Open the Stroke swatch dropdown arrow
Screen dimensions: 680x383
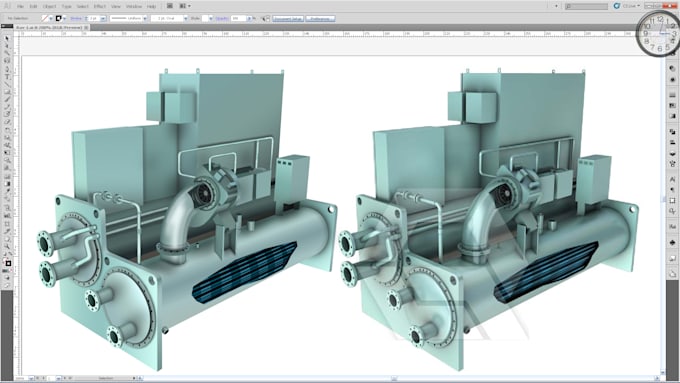click(x=64, y=19)
